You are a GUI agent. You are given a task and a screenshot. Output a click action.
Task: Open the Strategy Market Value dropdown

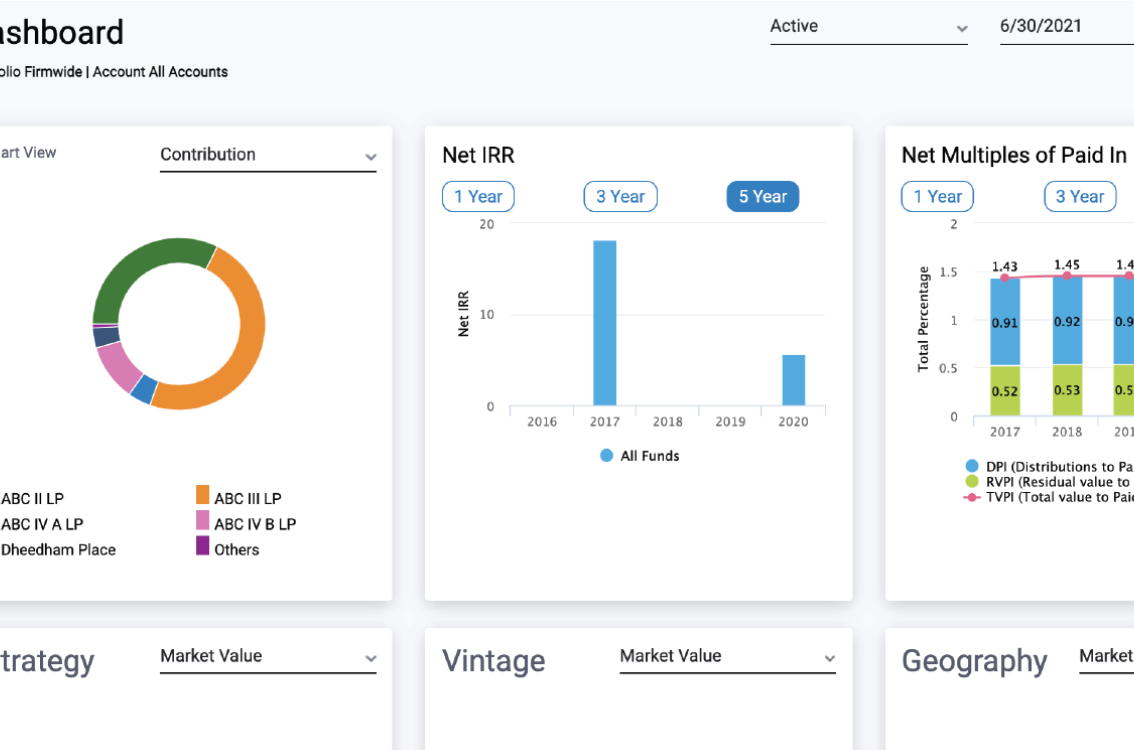[268, 656]
